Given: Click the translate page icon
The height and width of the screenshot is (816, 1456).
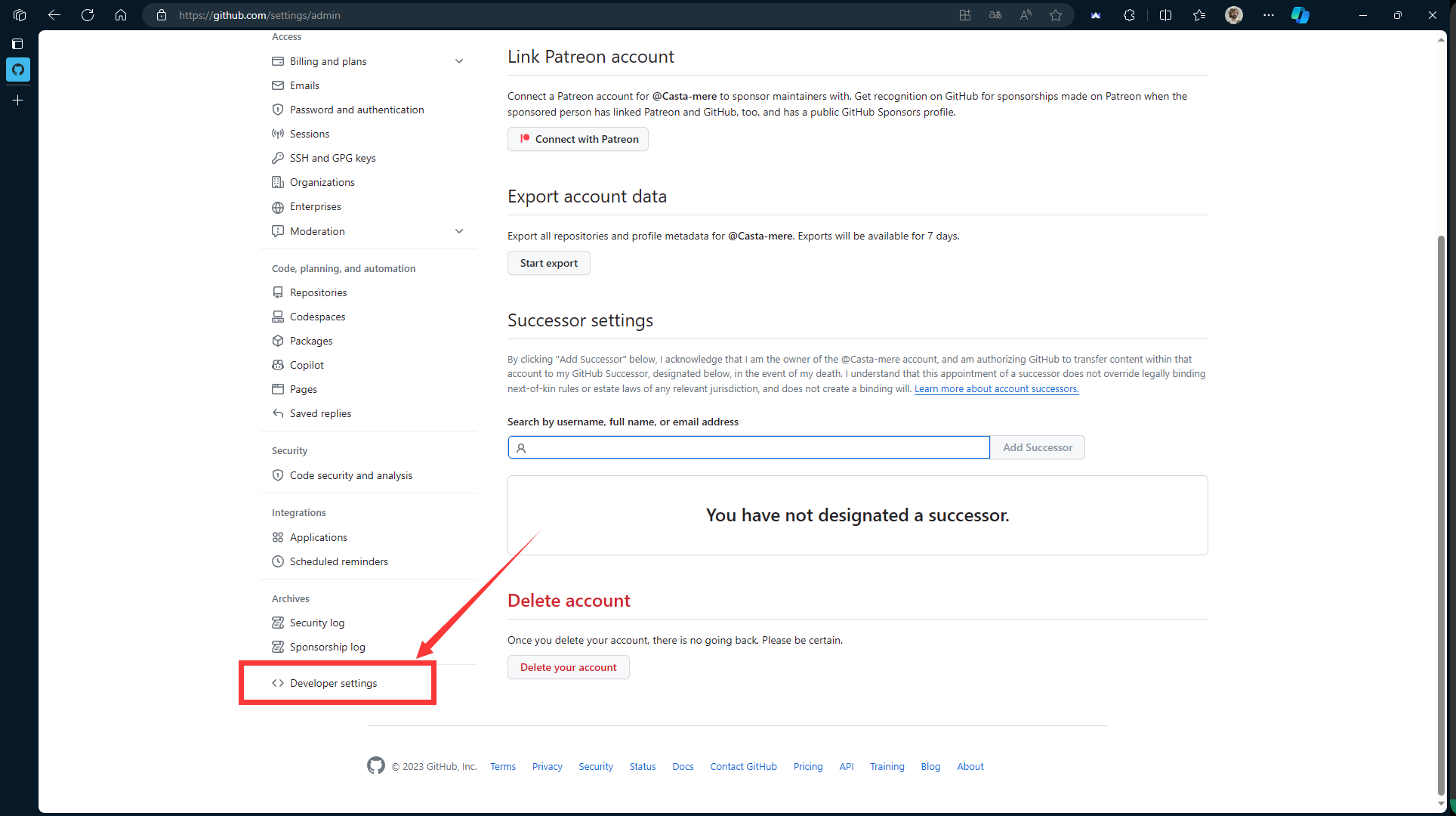Looking at the screenshot, I should click(x=995, y=15).
